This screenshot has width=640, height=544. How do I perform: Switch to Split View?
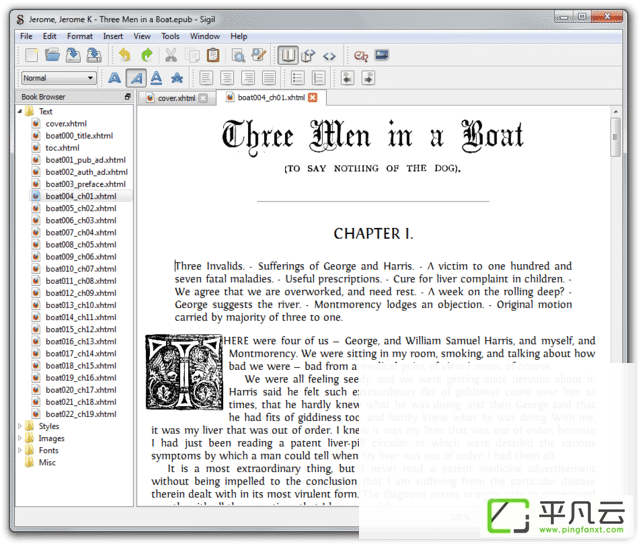click(x=308, y=55)
